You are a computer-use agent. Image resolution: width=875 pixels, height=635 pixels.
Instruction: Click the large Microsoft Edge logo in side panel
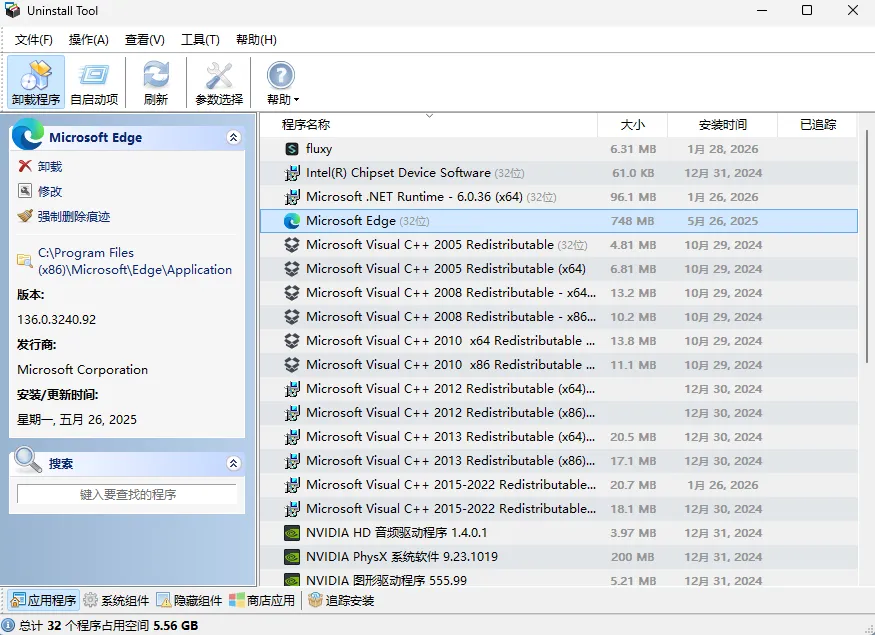click(x=28, y=134)
